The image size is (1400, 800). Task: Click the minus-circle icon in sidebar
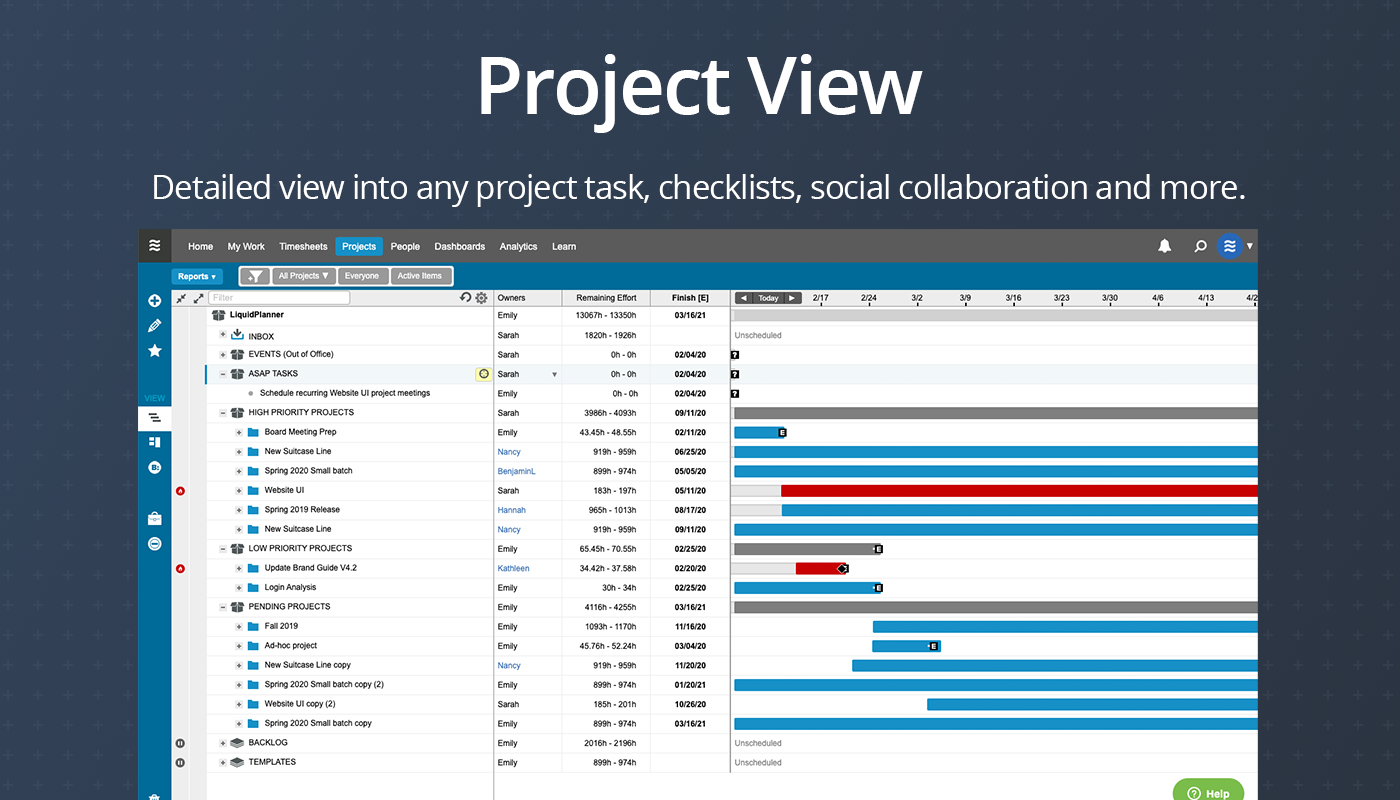click(x=154, y=544)
